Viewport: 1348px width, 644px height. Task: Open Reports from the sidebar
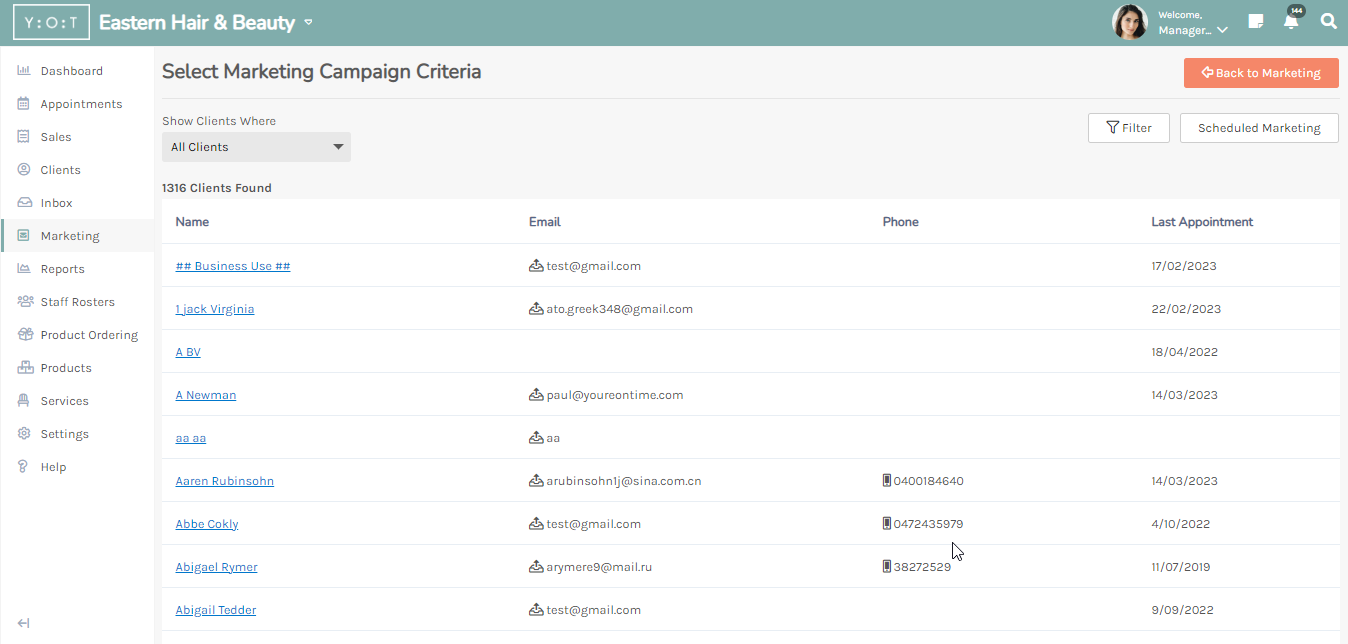tap(62, 269)
